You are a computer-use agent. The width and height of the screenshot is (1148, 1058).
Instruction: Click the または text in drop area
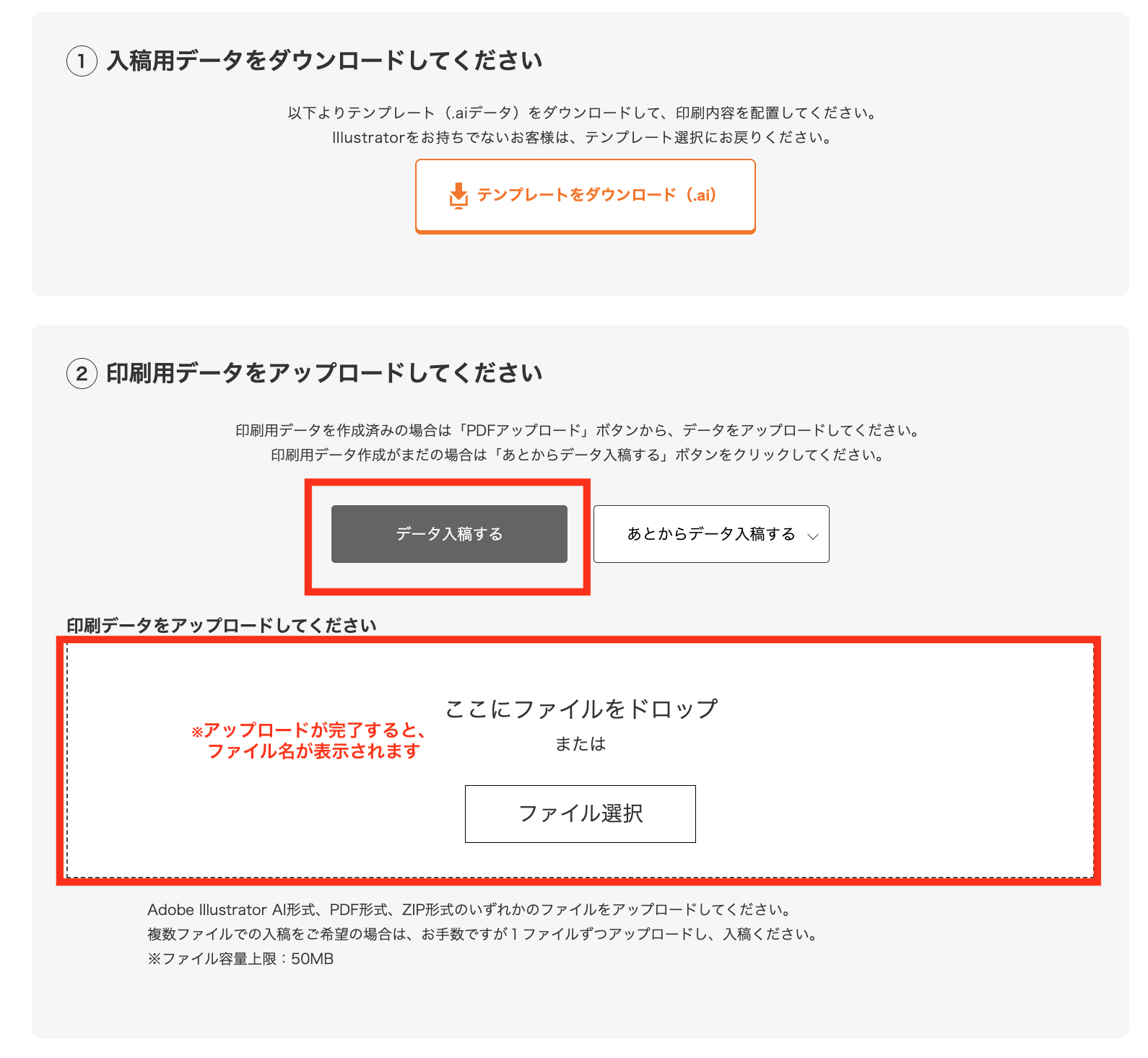(x=580, y=744)
